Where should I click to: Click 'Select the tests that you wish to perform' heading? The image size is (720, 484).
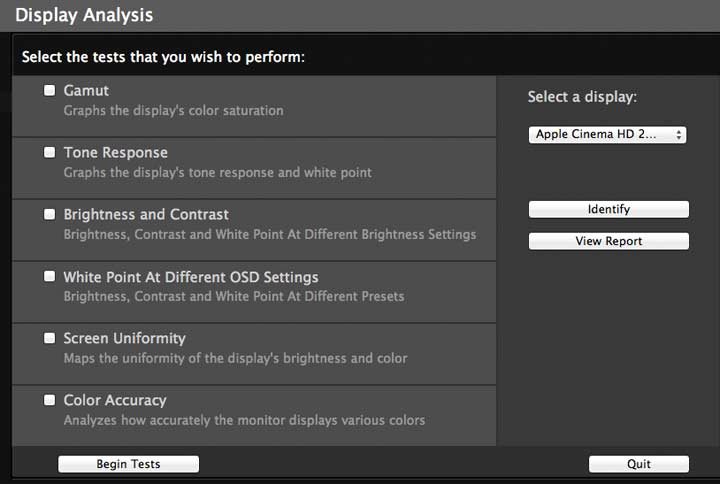click(163, 57)
